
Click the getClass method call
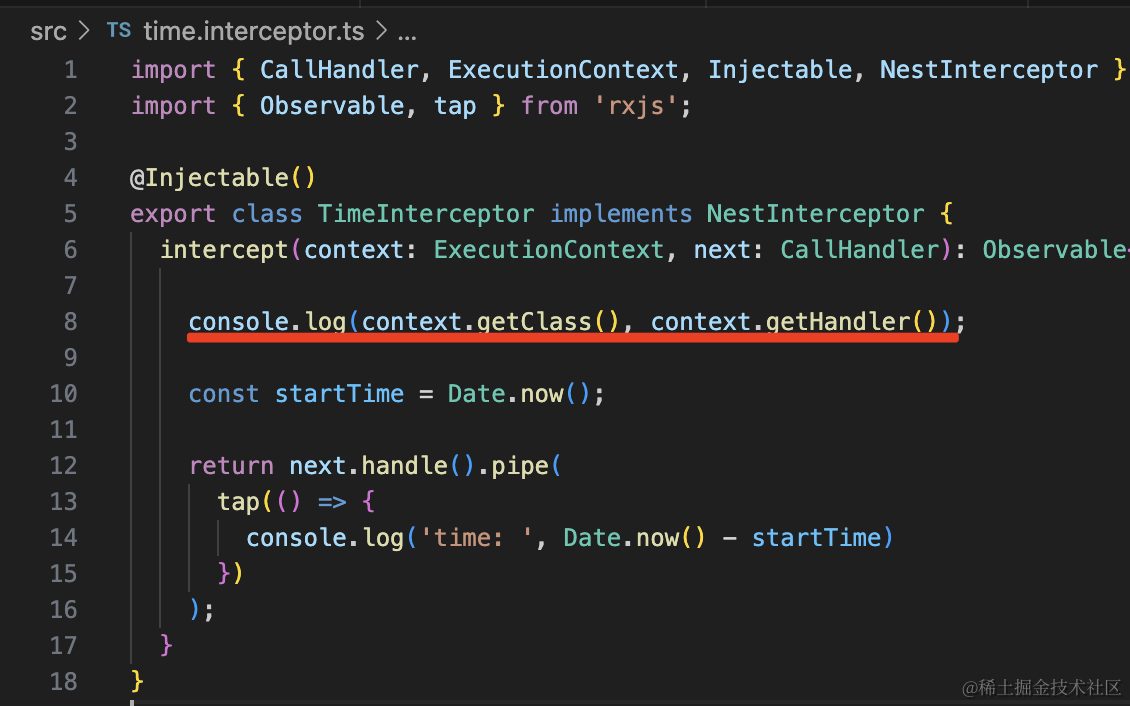click(534, 322)
